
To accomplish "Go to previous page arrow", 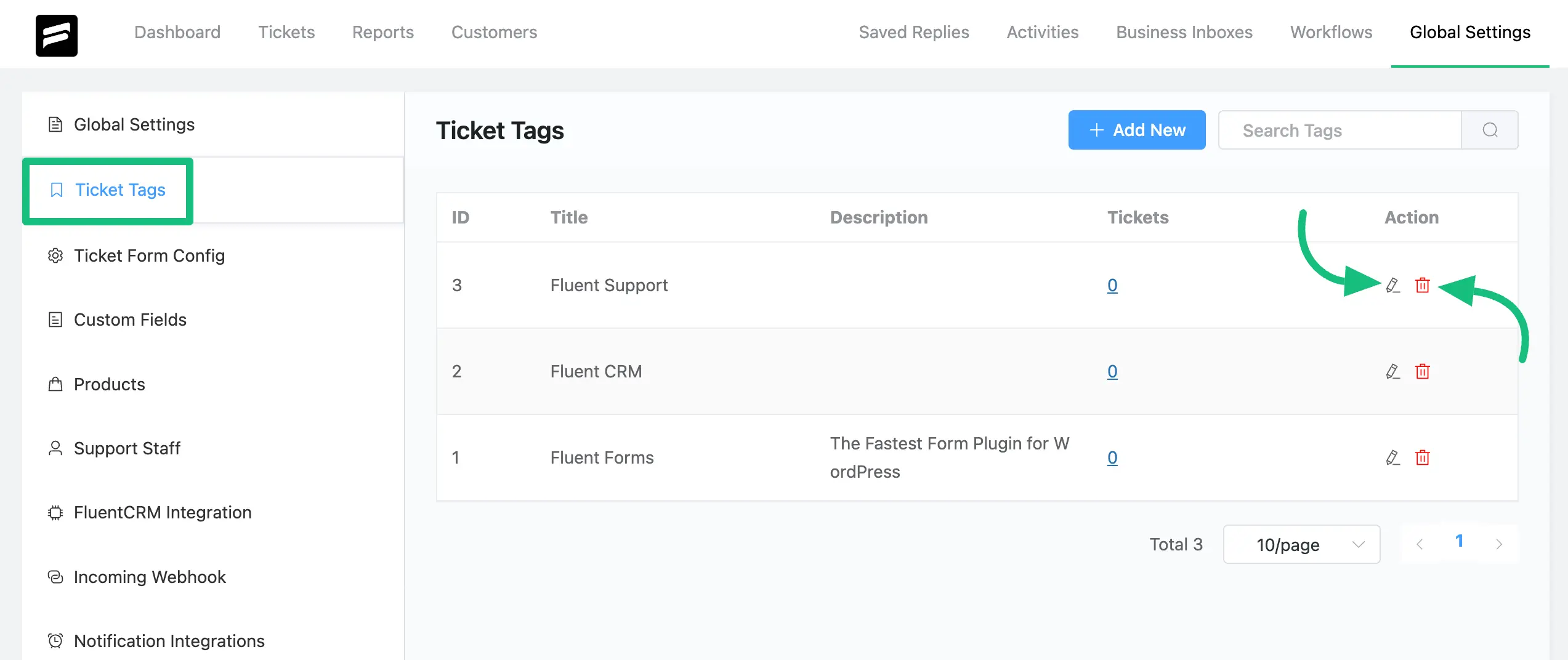I will 1420,544.
